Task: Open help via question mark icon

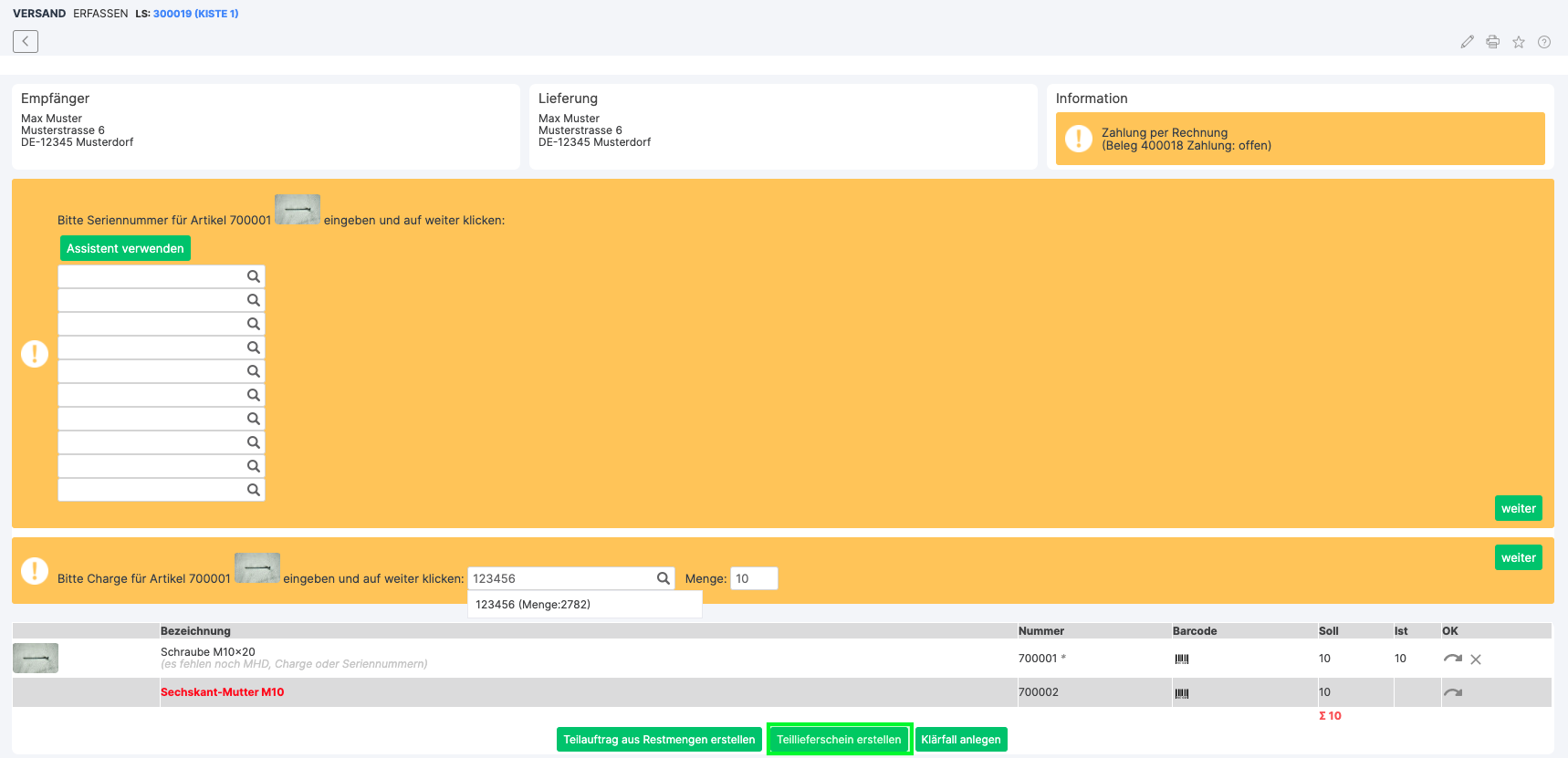Action: (1544, 42)
